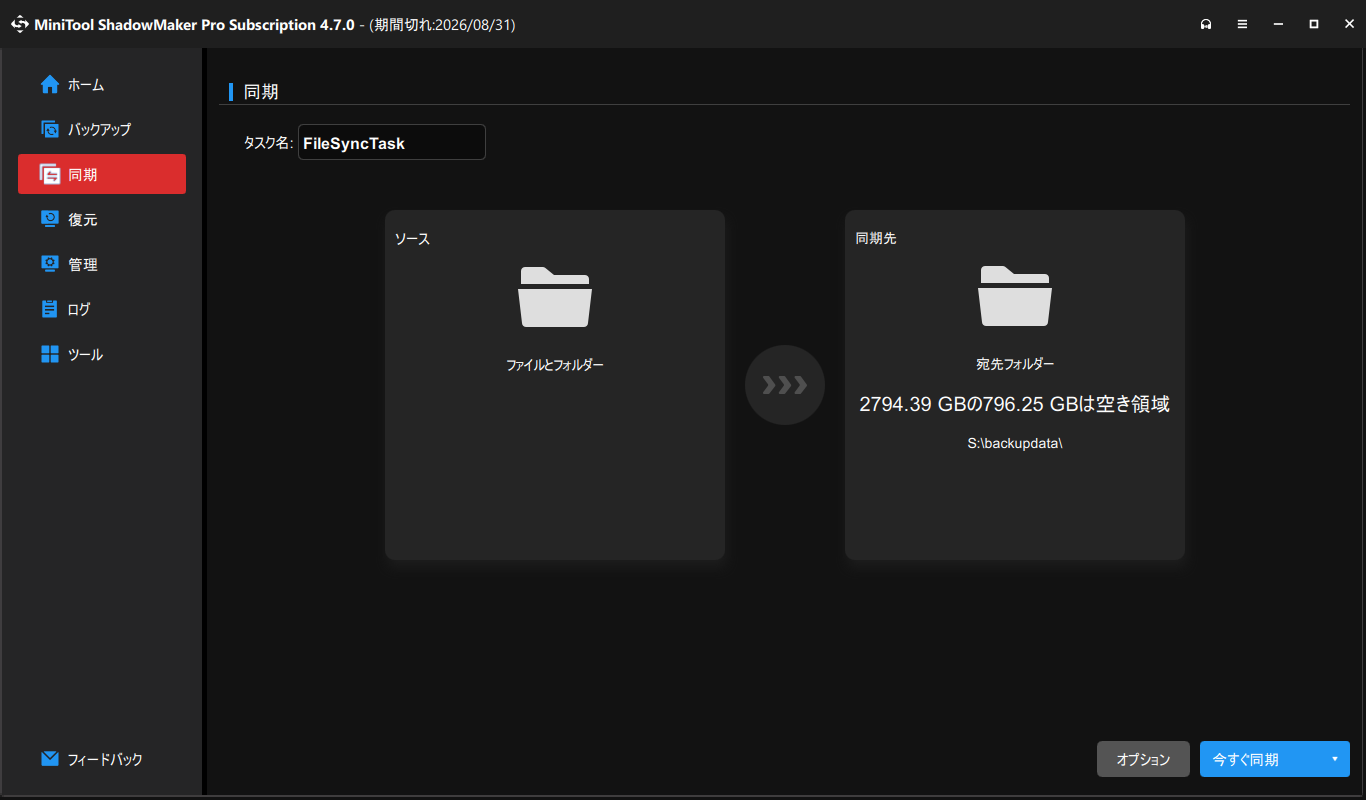Click the manage (管理) monitor icon
Screen dimensions: 1366x800
tap(50, 264)
